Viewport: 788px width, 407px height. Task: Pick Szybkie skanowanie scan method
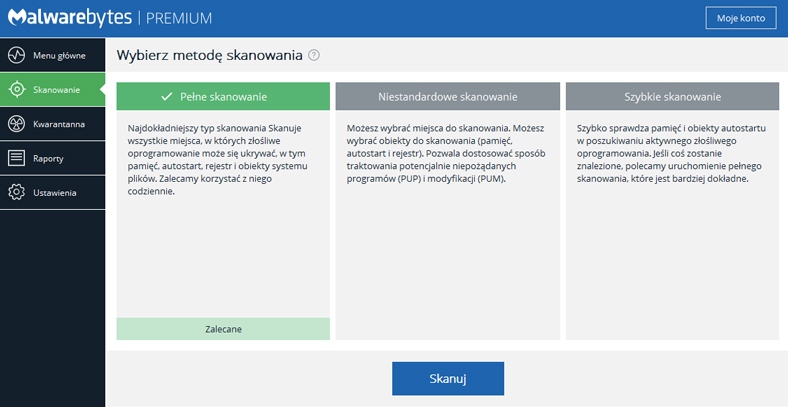pos(672,96)
